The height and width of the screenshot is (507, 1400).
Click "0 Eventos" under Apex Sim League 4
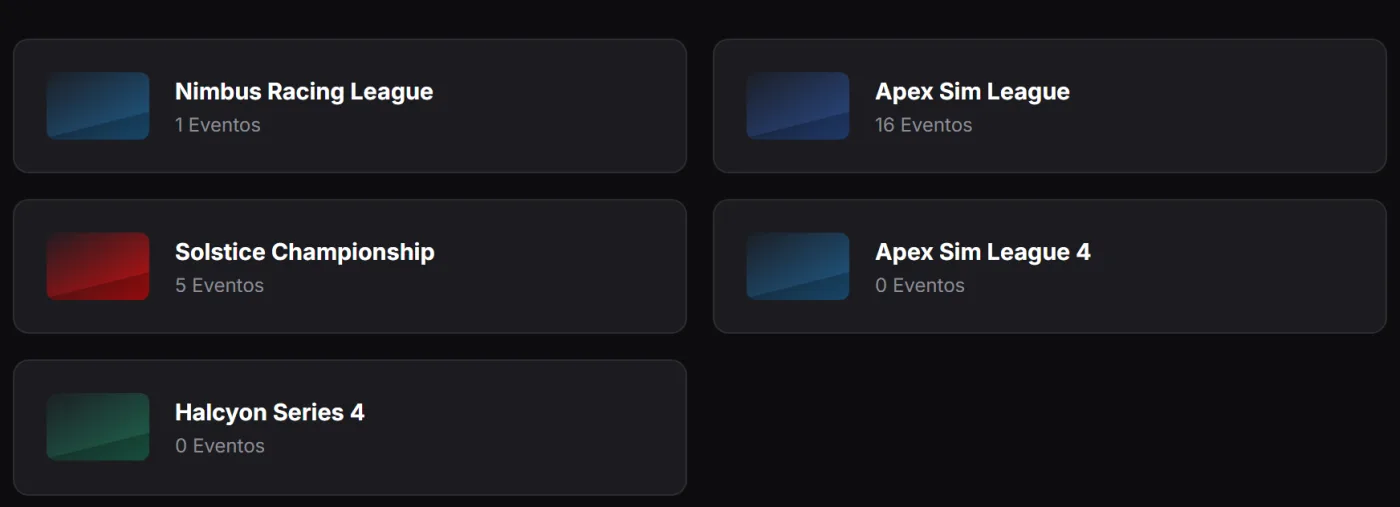click(920, 285)
